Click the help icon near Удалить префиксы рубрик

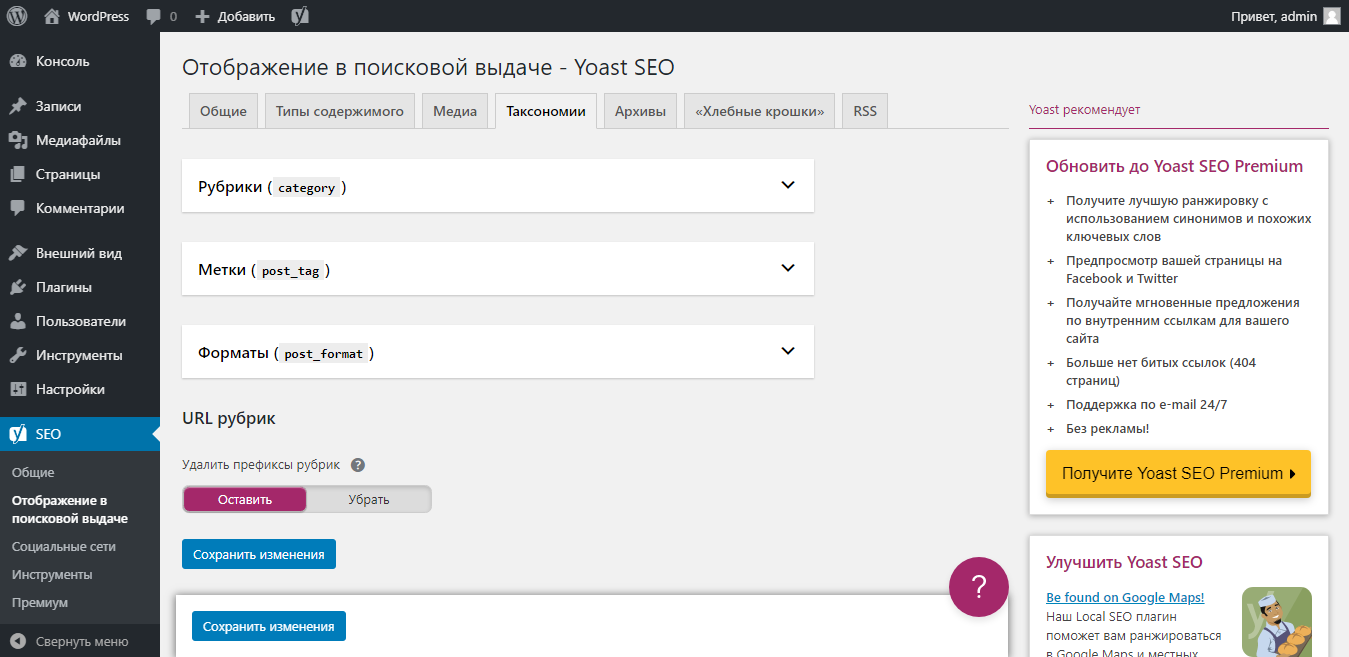click(357, 464)
